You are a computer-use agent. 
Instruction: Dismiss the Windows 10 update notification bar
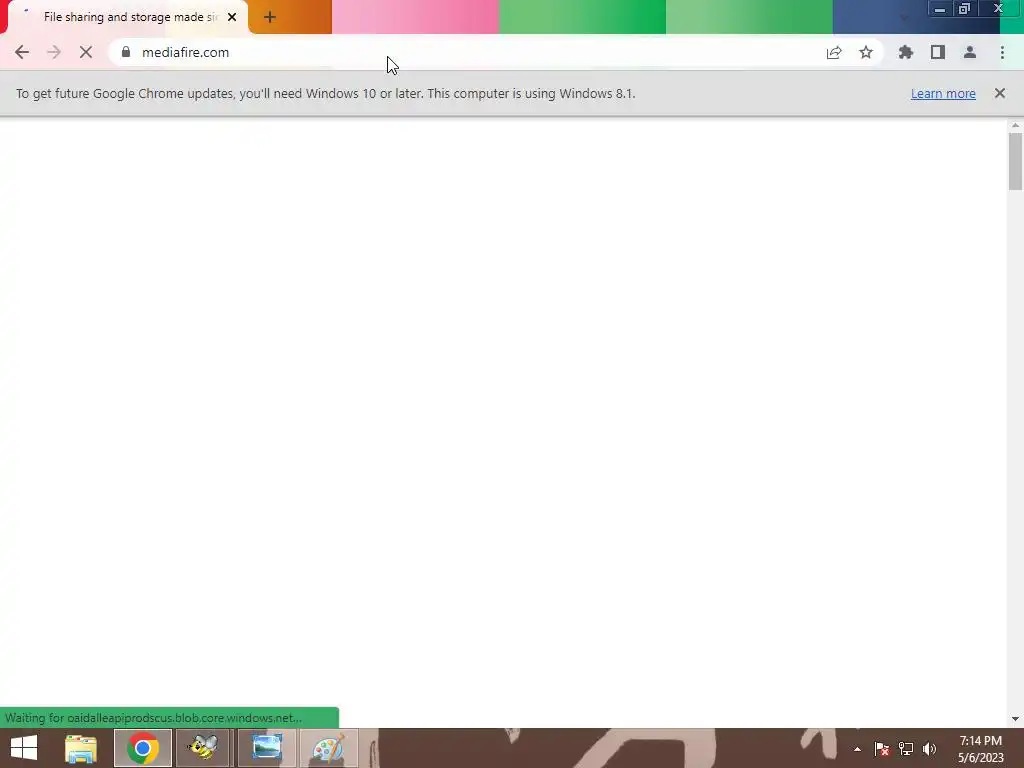coord(1000,93)
